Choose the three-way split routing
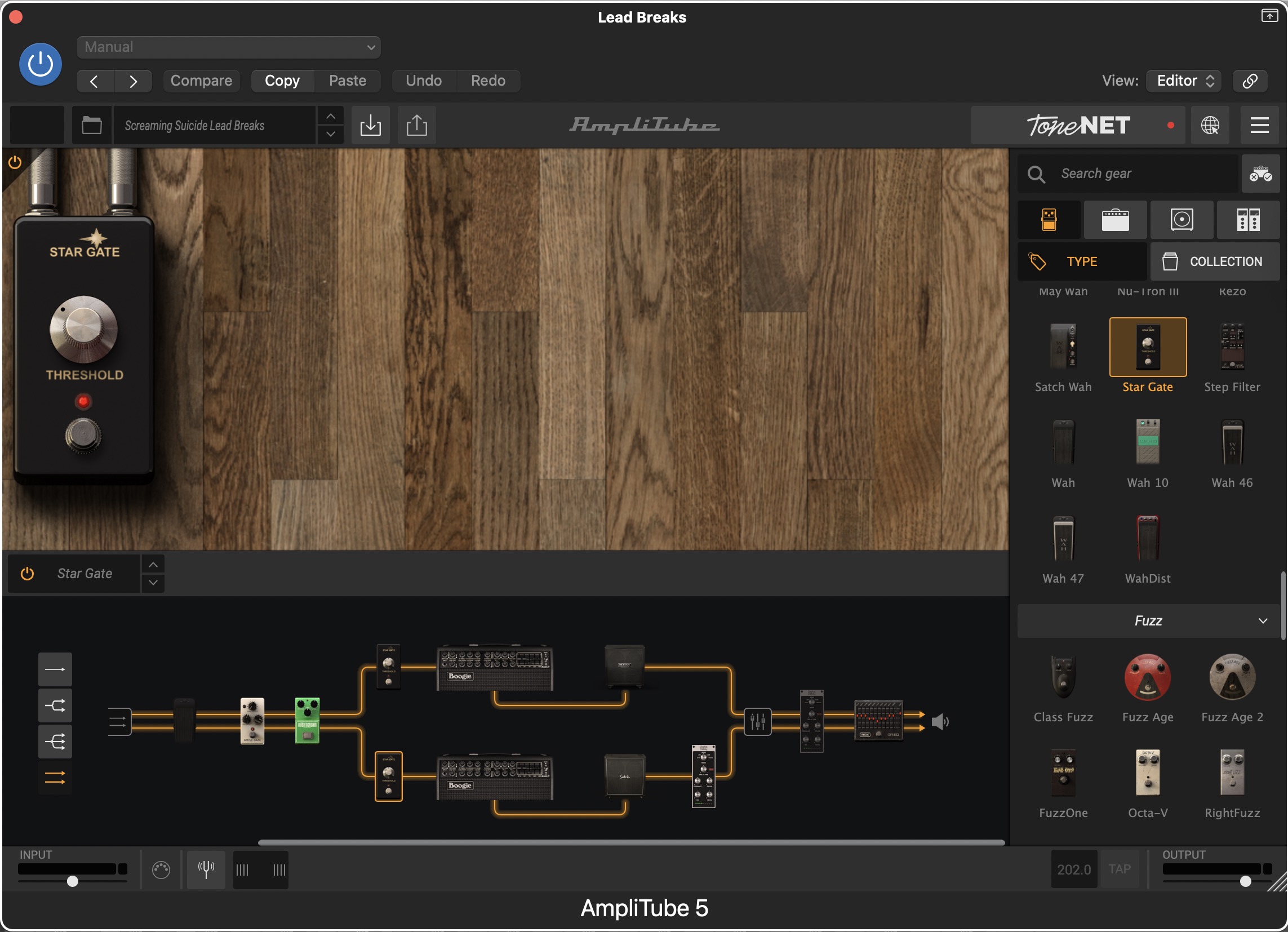The width and height of the screenshot is (1288, 932). point(55,741)
